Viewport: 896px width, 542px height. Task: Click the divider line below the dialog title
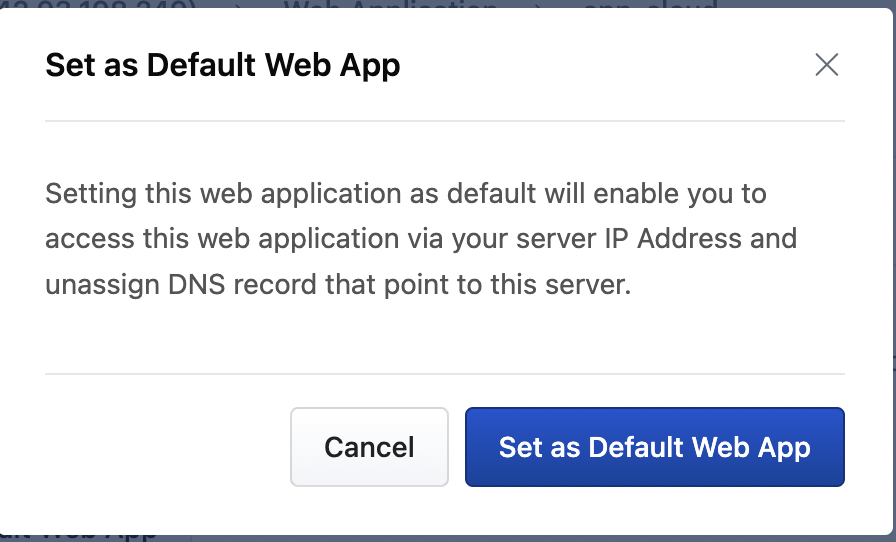point(445,121)
